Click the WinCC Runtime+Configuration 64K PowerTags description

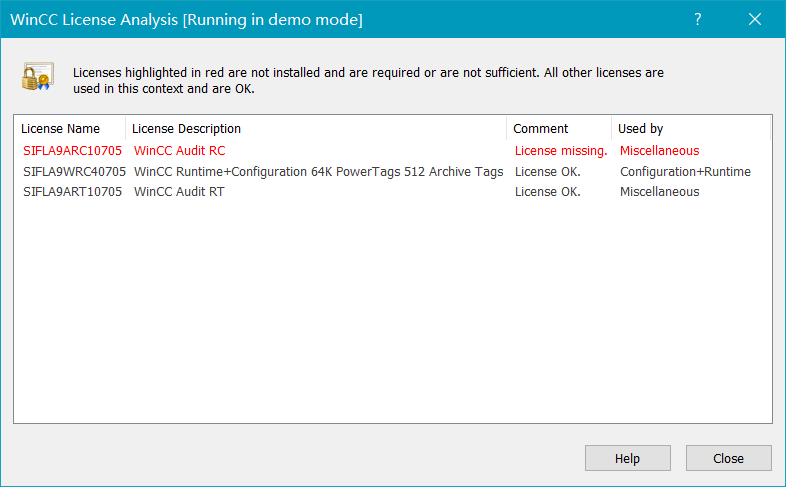click(318, 172)
